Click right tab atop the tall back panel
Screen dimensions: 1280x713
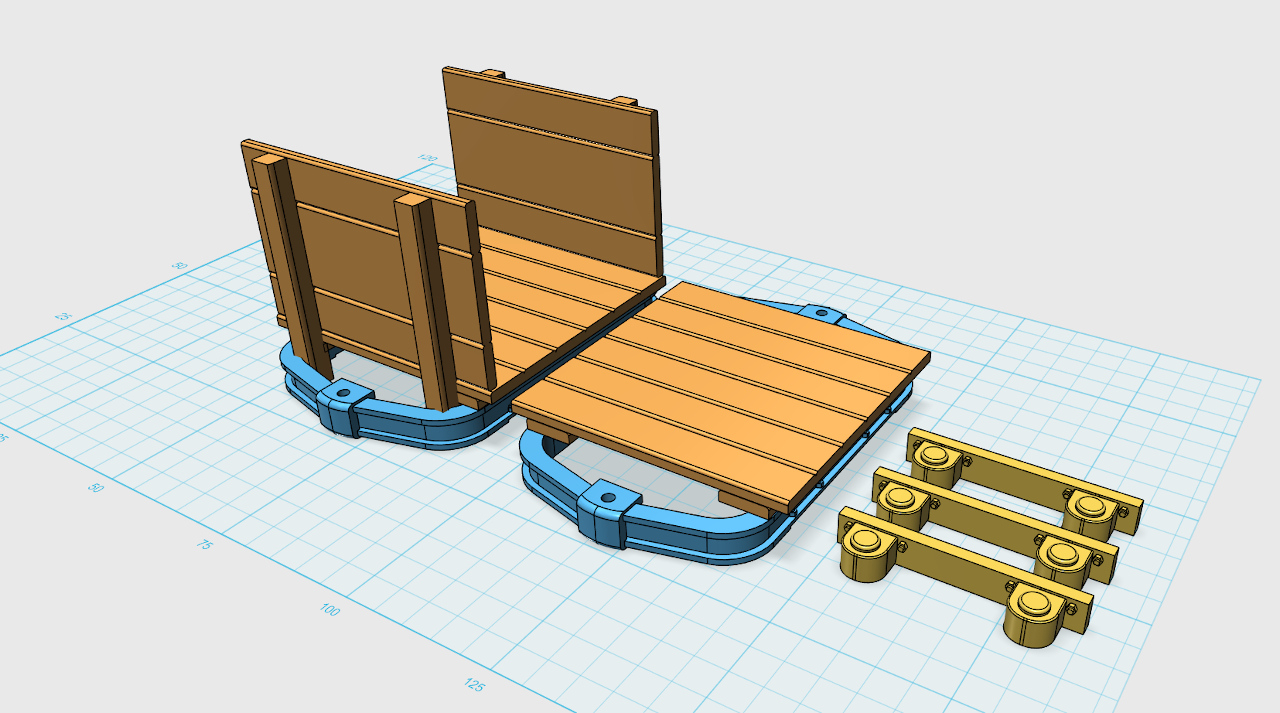tap(625, 101)
